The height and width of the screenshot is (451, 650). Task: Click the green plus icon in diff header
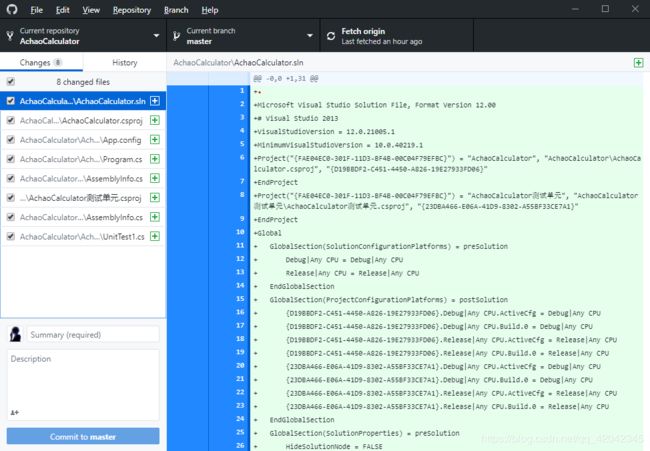click(x=638, y=63)
